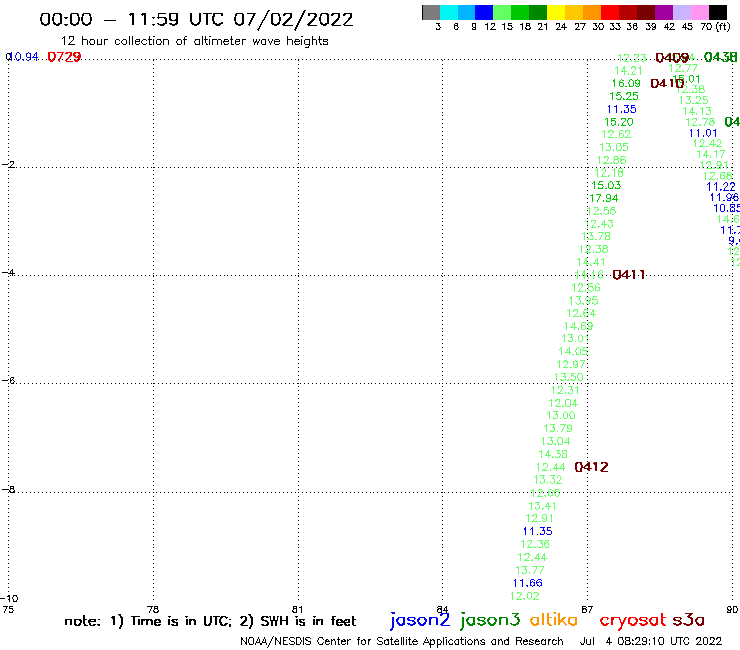Click the 15.20 wave height value

click(619, 122)
